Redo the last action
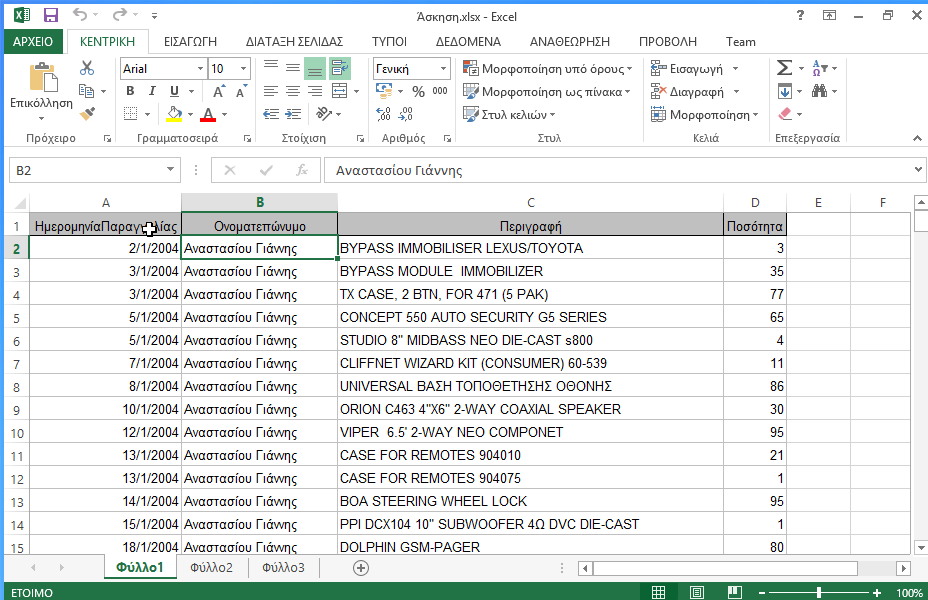The image size is (928, 600). point(120,15)
